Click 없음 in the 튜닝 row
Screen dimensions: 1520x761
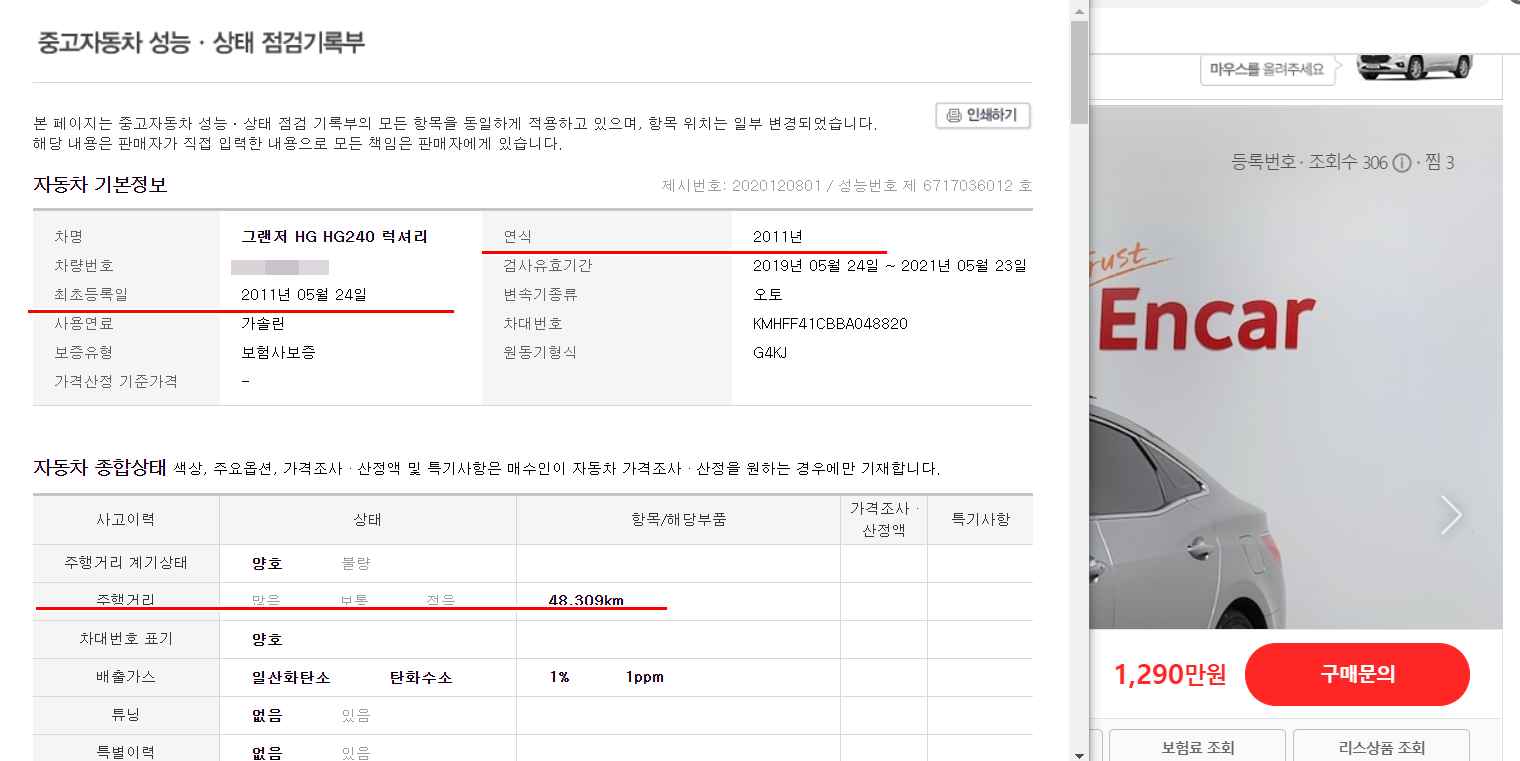(x=267, y=716)
